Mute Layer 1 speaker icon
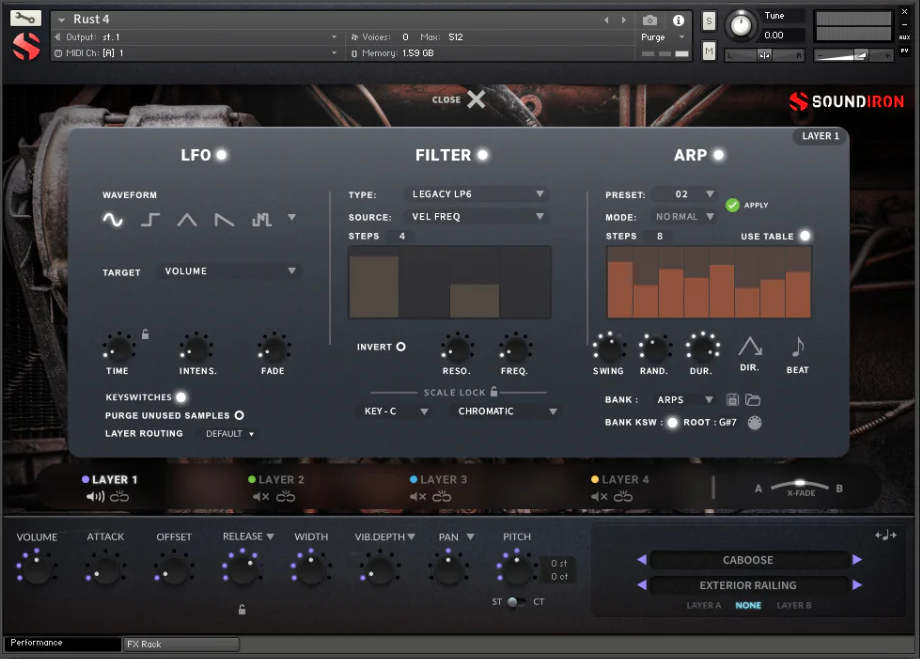This screenshot has width=920, height=659. pyautogui.click(x=96, y=497)
